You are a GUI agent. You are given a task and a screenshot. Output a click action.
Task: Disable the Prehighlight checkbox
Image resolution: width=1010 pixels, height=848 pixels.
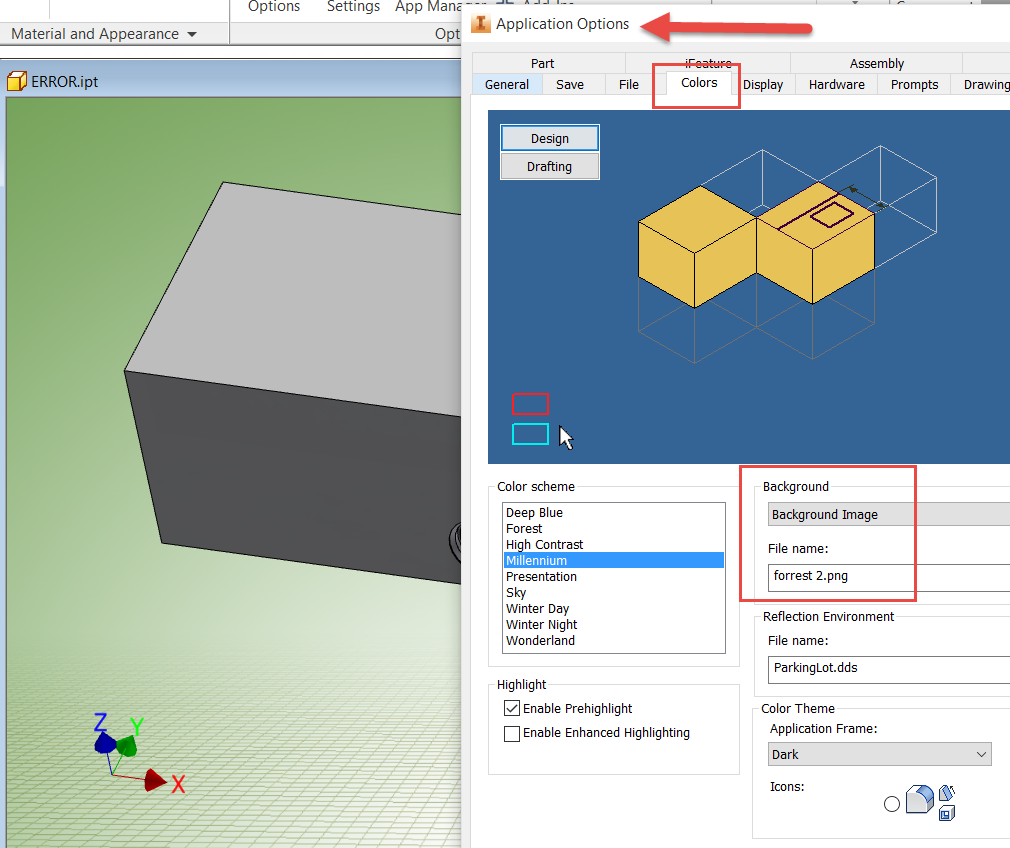pos(512,708)
